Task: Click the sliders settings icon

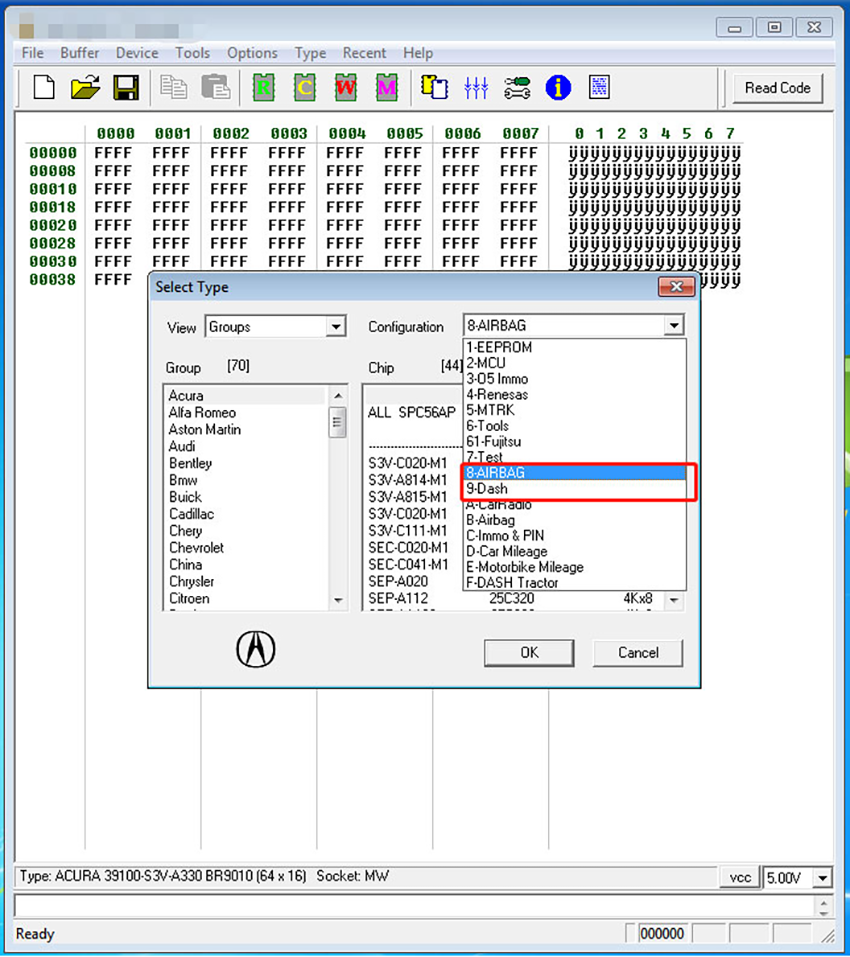Action: [x=476, y=87]
